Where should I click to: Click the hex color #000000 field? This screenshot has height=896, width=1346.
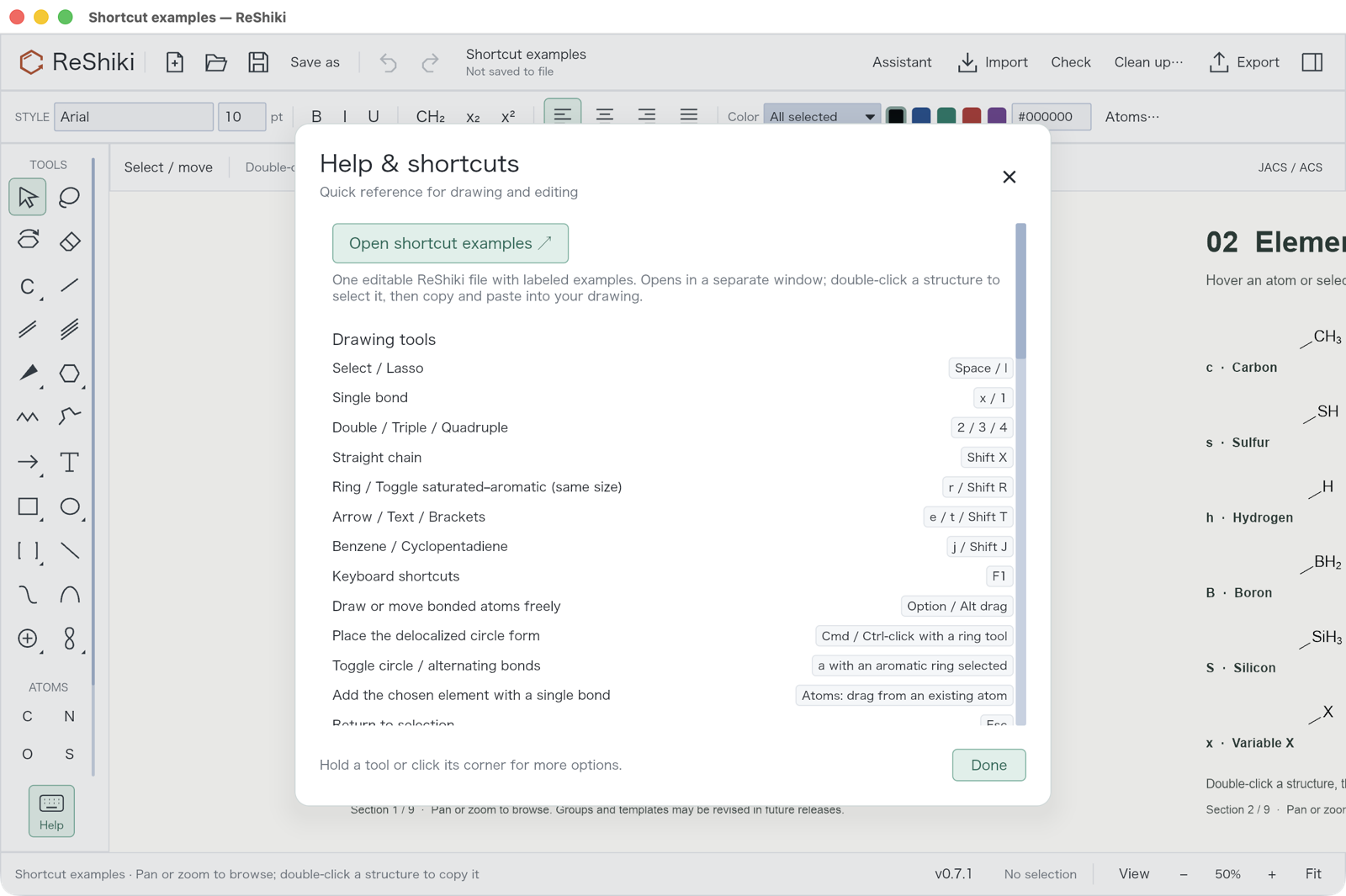tap(1051, 117)
